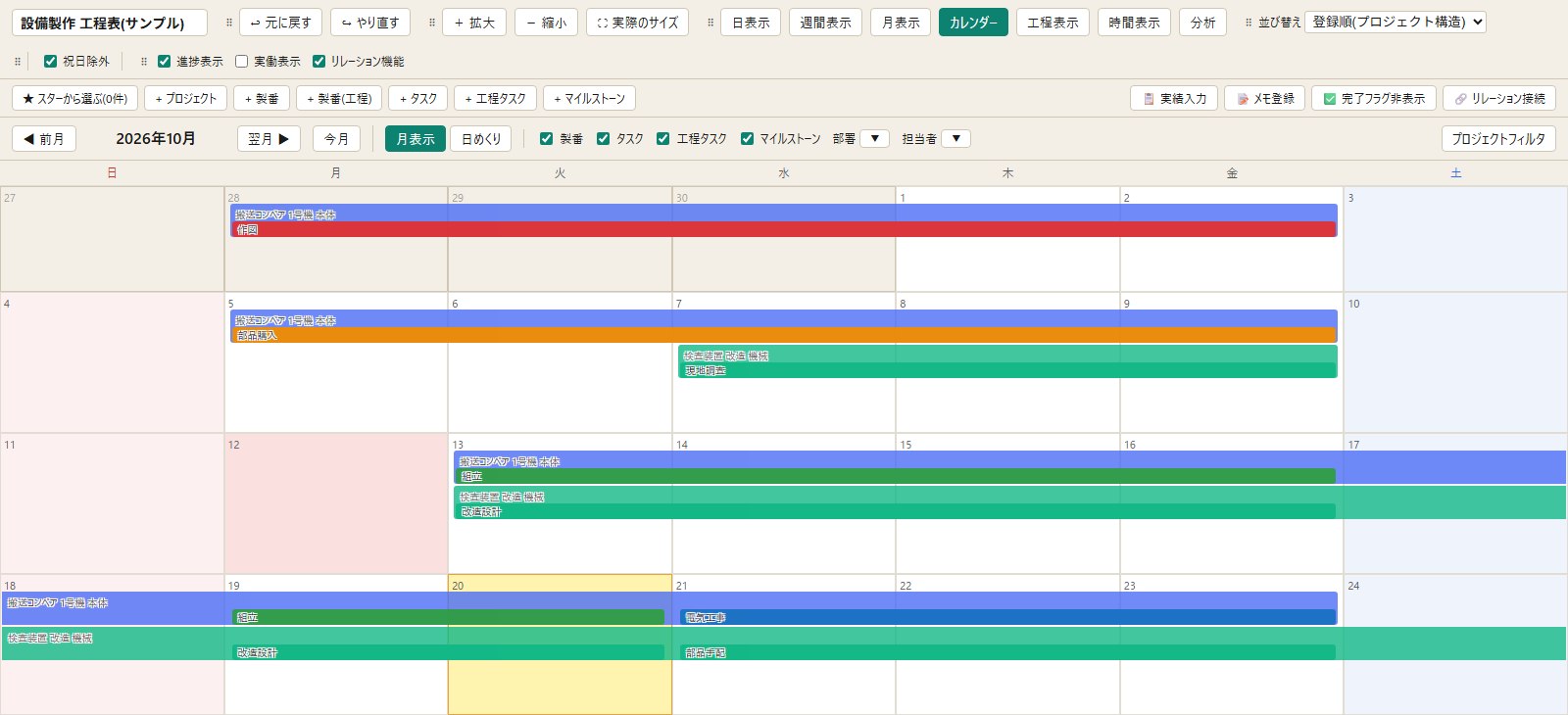
Task: Add a new タスク
Action: 418,99
